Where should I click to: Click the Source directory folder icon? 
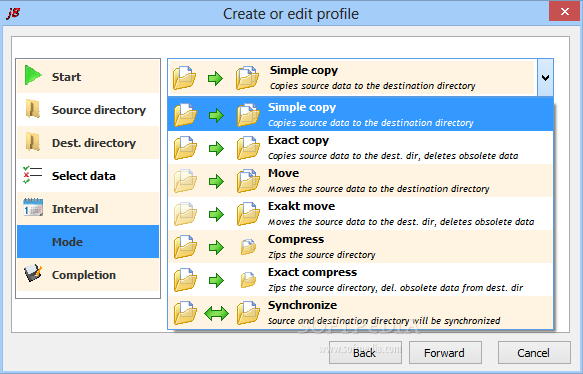pyautogui.click(x=33, y=109)
